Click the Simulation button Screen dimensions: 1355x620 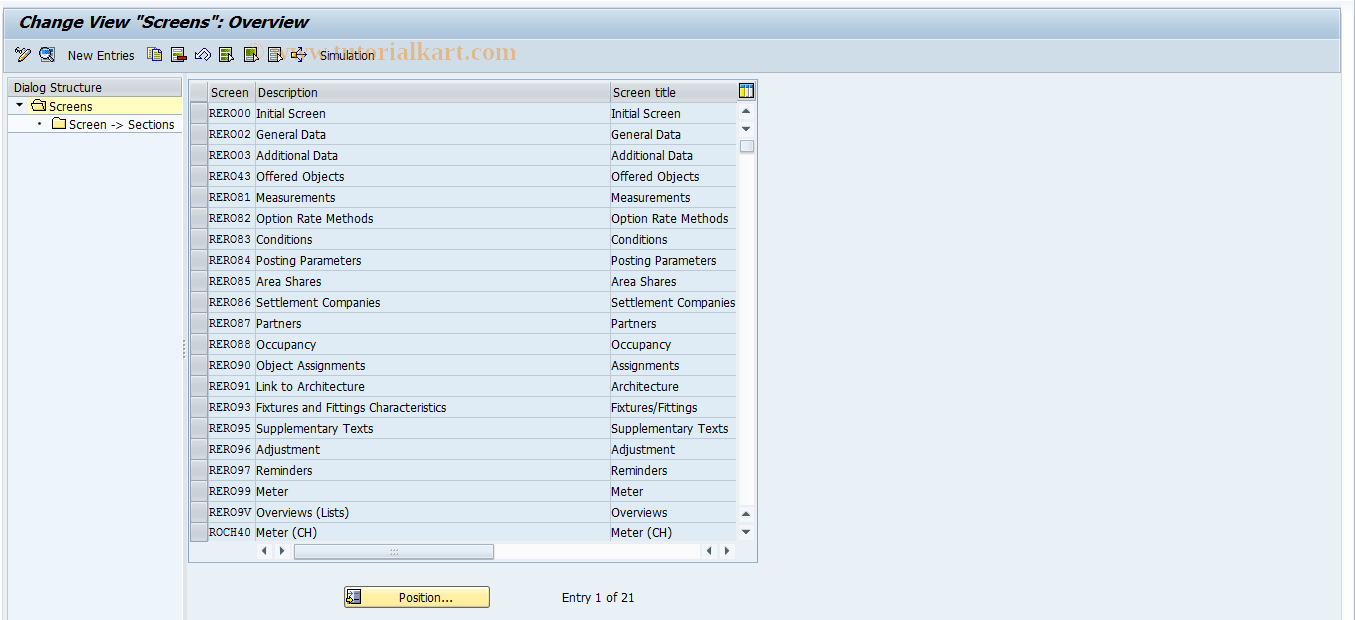click(347, 55)
